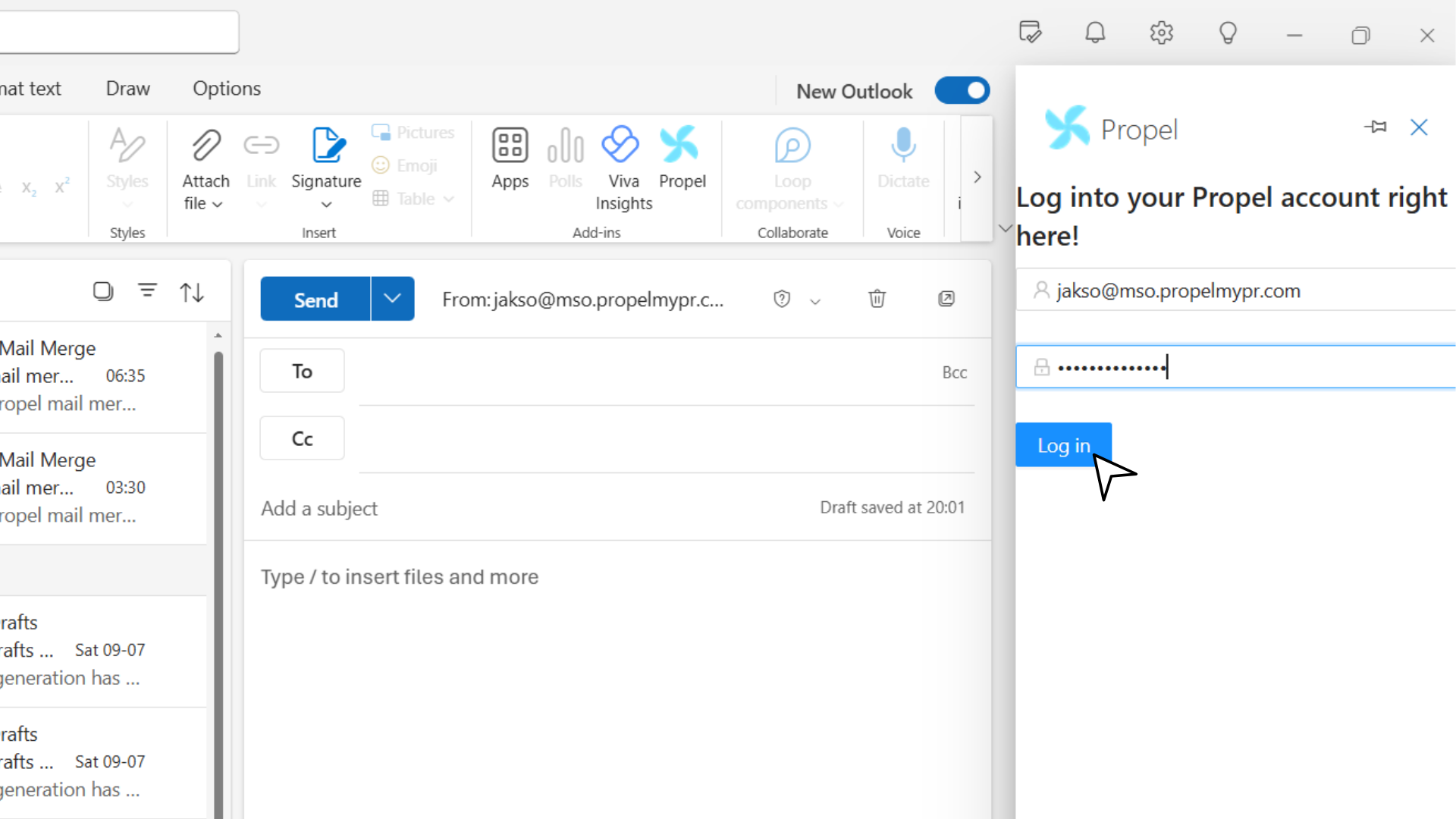Image resolution: width=1456 pixels, height=819 pixels.
Task: Expand the Send options dropdown arrow
Action: 392,299
